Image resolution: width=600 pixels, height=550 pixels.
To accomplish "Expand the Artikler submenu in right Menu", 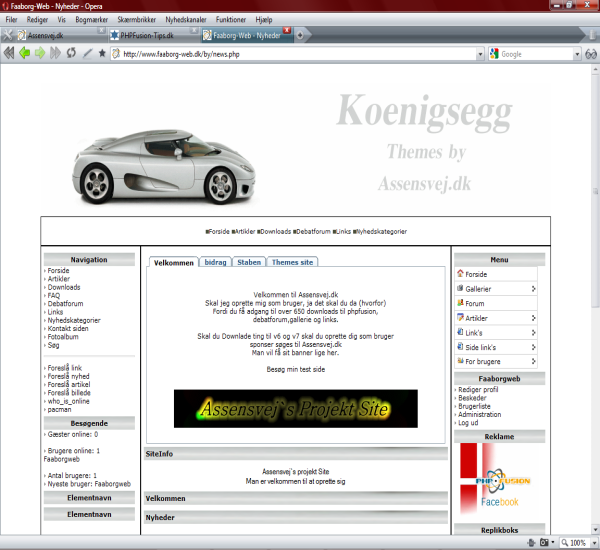I will click(x=533, y=318).
